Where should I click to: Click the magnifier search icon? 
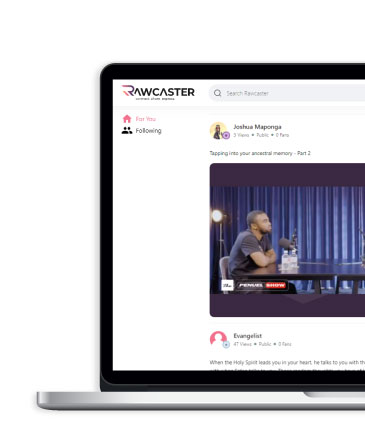pos(218,93)
